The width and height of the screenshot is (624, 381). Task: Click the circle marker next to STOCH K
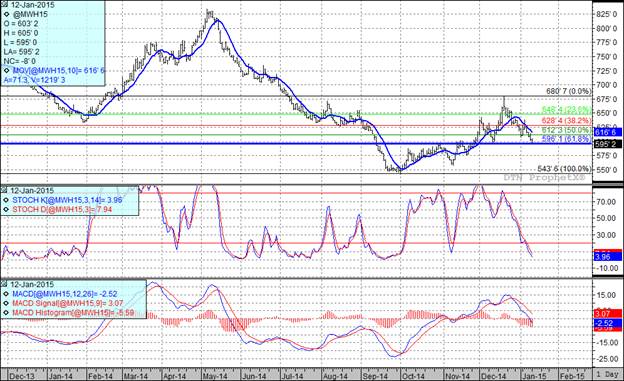tap(7, 200)
